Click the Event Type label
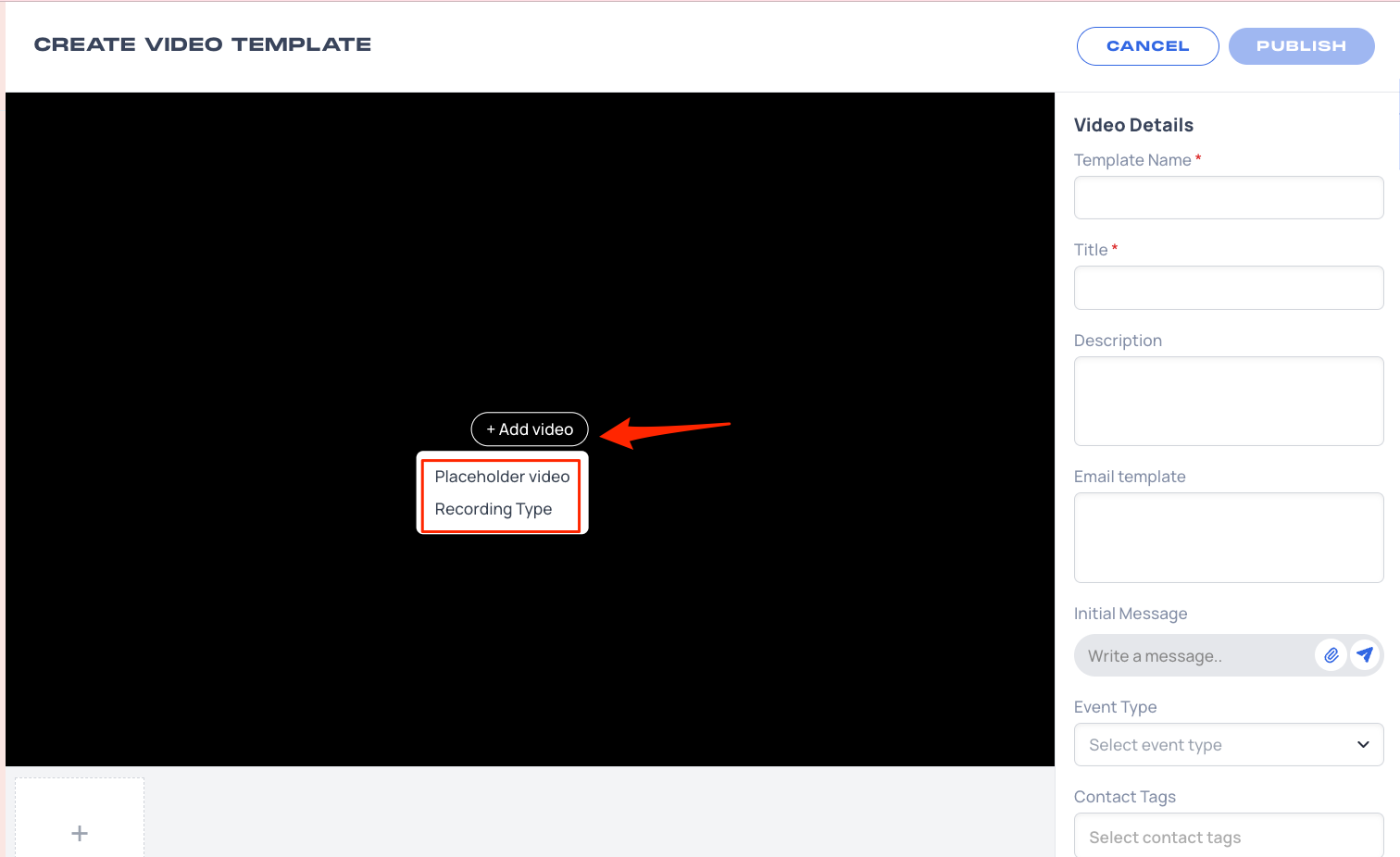Viewport: 1400px width, 857px height. point(1115,707)
